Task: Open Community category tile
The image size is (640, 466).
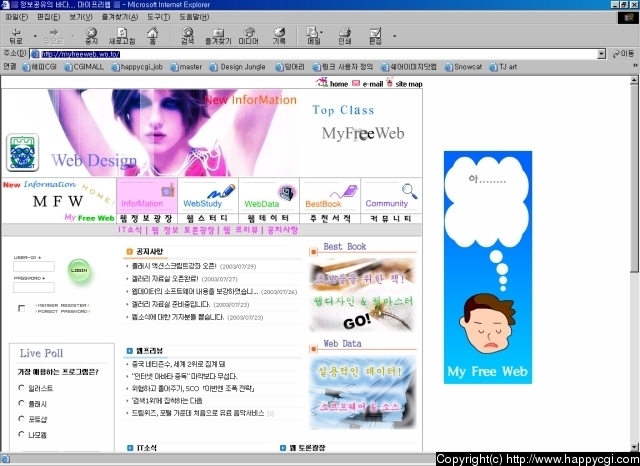Action: pos(391,196)
